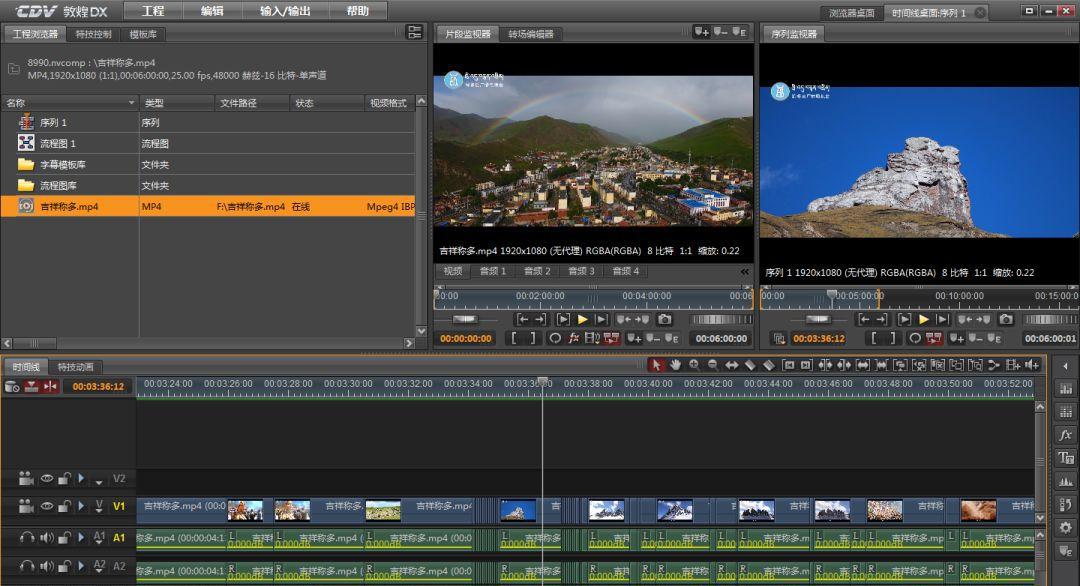Play the sequence monitor
The width and height of the screenshot is (1080, 586).
tap(924, 320)
